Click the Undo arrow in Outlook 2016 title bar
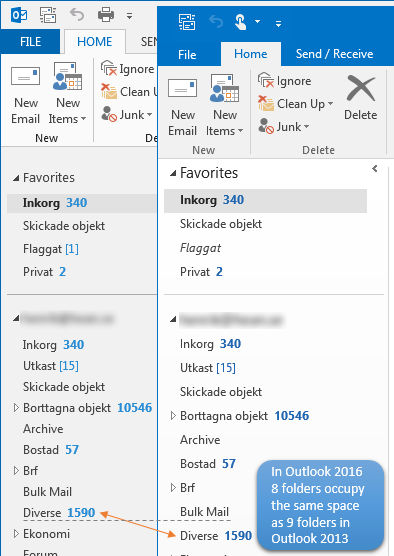This screenshot has height=556, width=394. click(216, 22)
